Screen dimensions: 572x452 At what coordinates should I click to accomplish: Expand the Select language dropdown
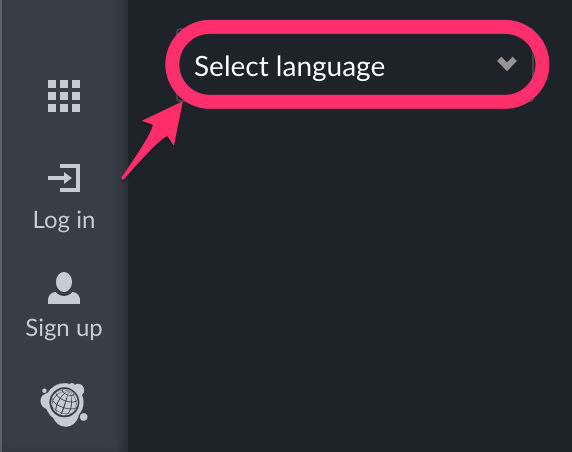pos(356,65)
